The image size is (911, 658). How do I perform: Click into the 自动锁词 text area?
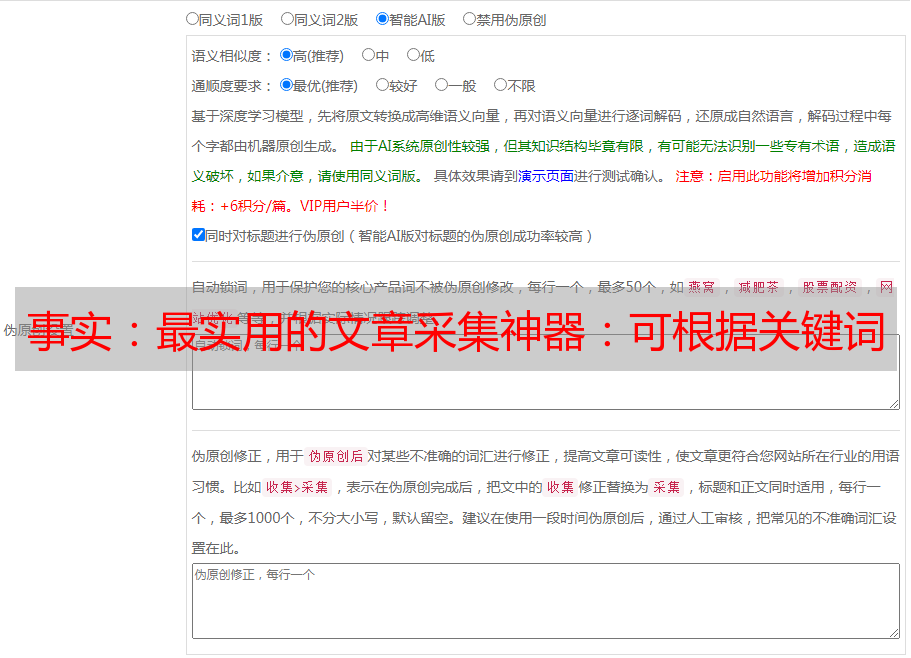(x=545, y=390)
